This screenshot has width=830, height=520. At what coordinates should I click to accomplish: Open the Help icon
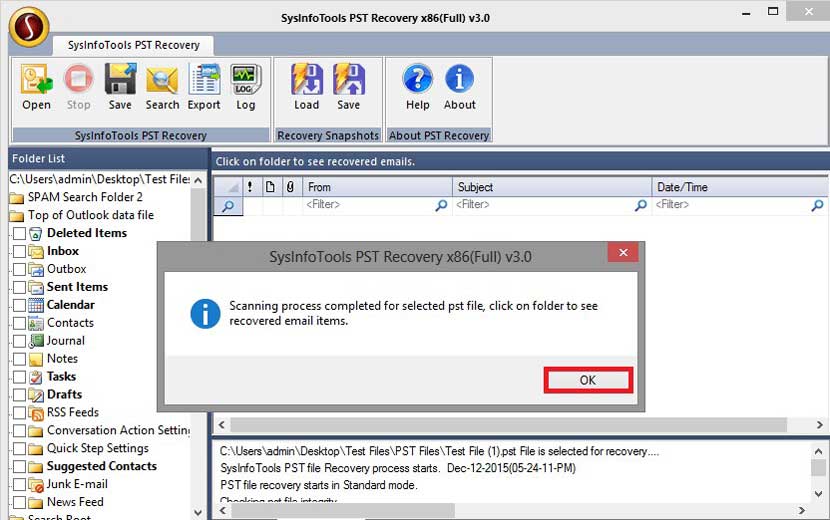(x=418, y=79)
